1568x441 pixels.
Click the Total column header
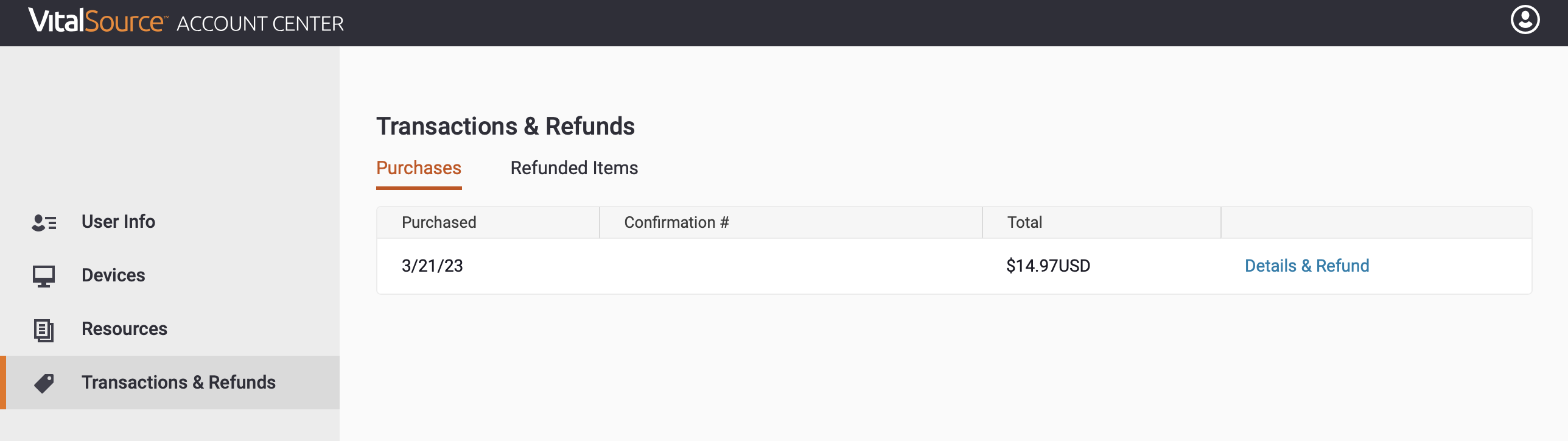point(1024,222)
